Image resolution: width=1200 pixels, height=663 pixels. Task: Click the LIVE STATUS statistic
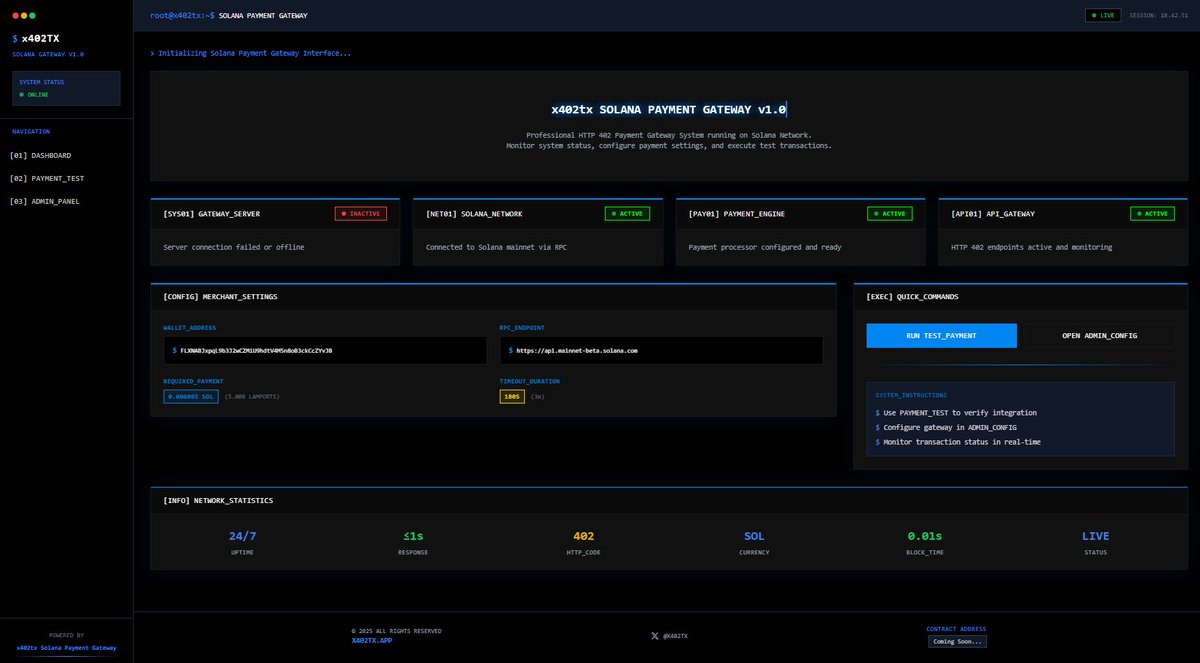pos(1095,543)
